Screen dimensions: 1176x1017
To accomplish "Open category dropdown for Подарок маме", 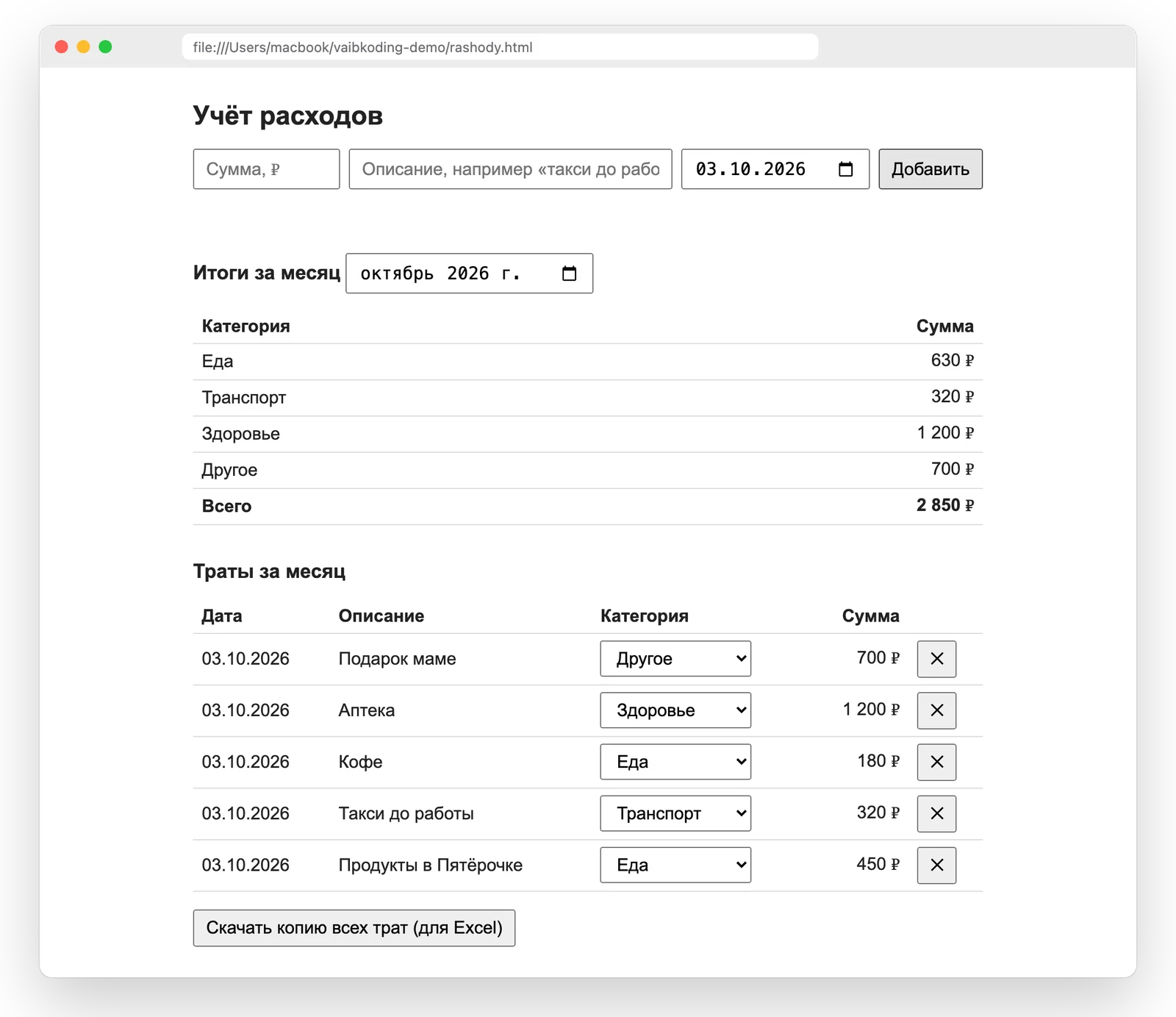I will tap(675, 659).
